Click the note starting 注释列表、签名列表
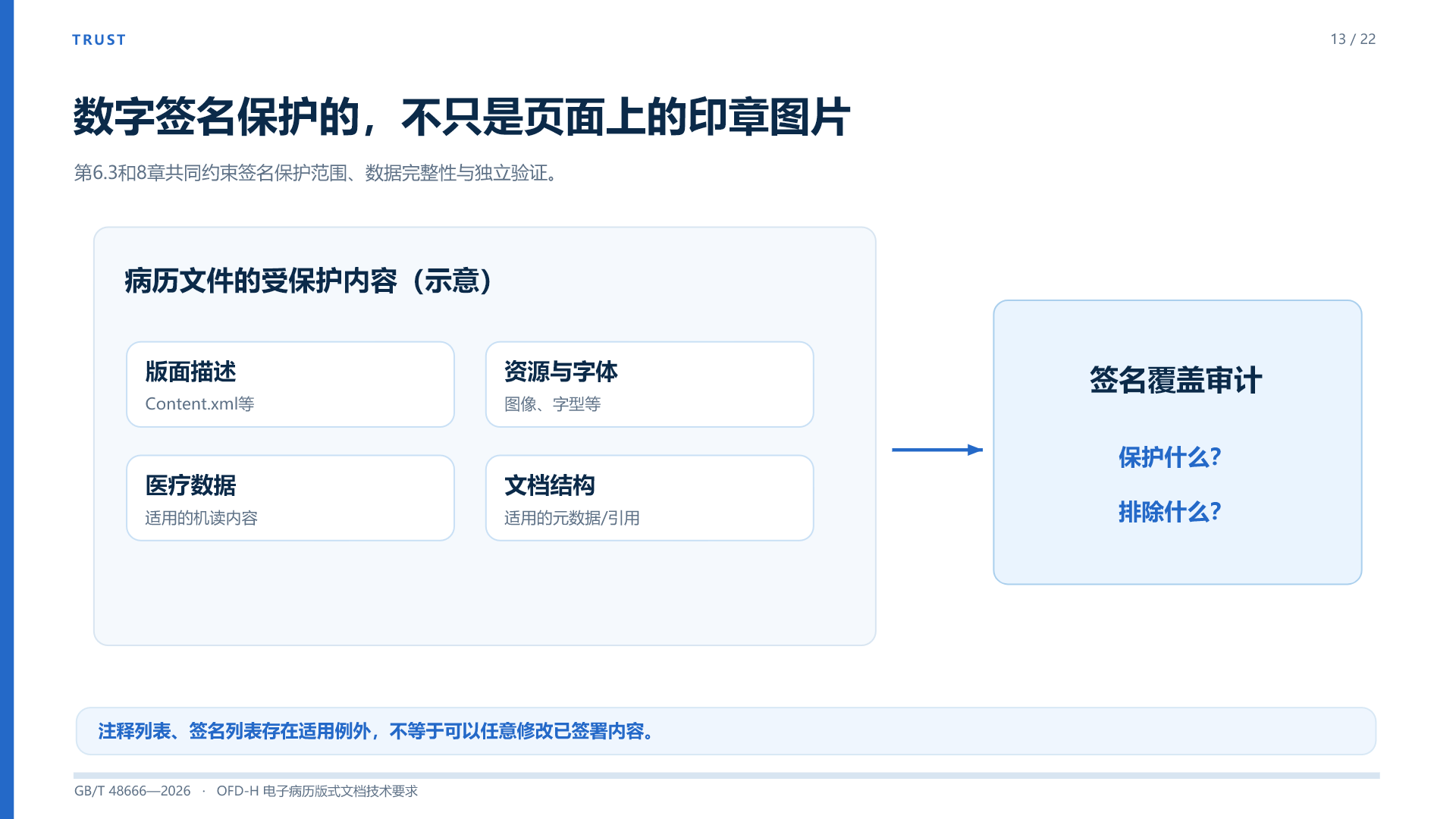Viewport: 1456px width, 819px height. [377, 731]
